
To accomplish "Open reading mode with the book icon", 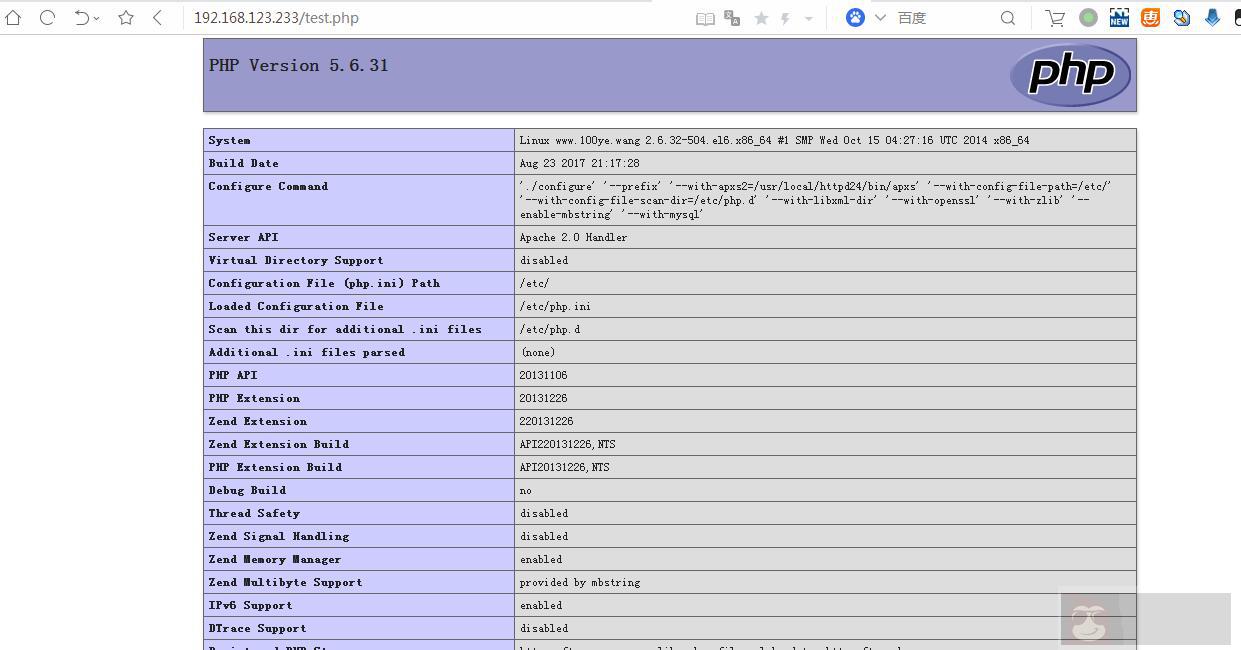I will coord(706,17).
